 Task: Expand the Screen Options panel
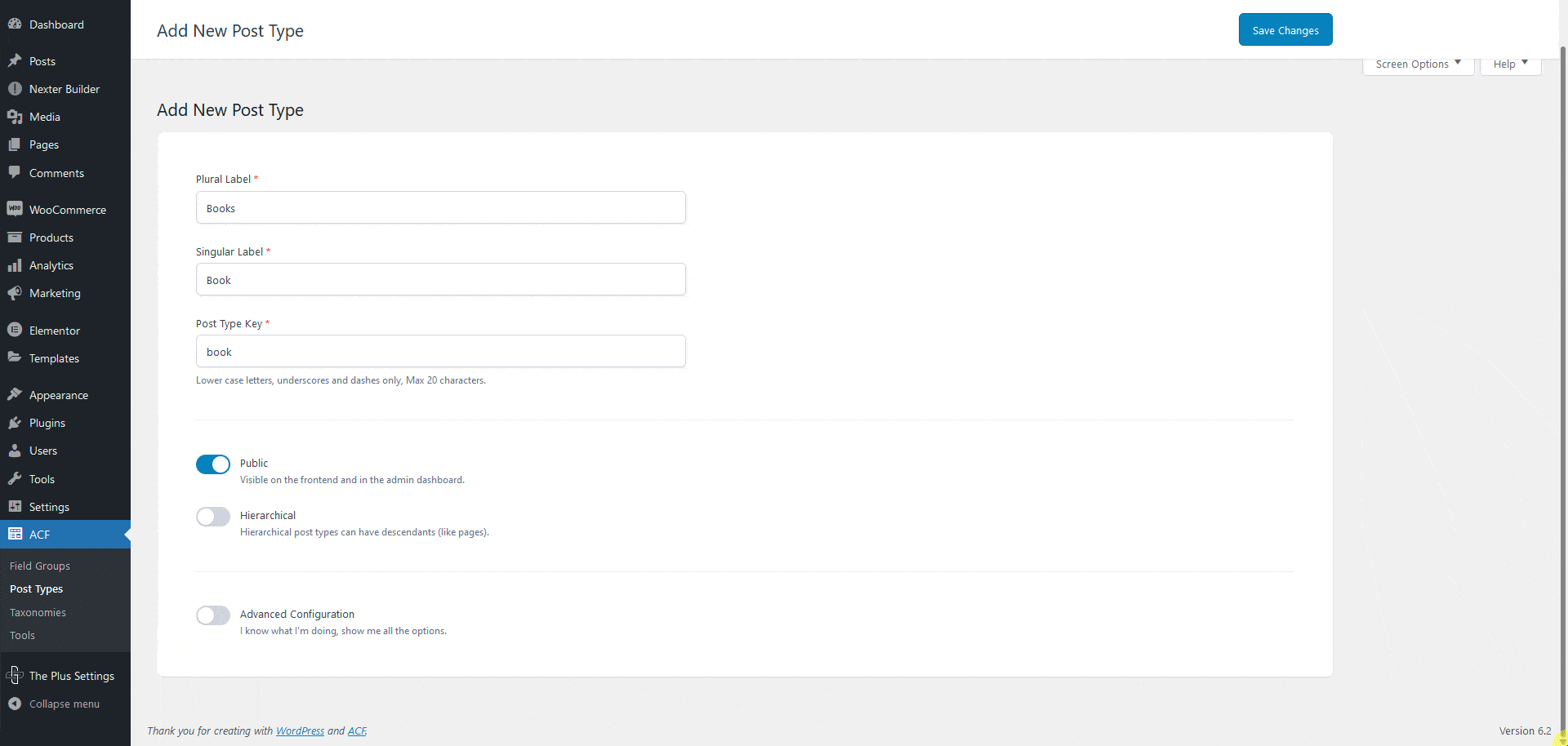pyautogui.click(x=1417, y=64)
